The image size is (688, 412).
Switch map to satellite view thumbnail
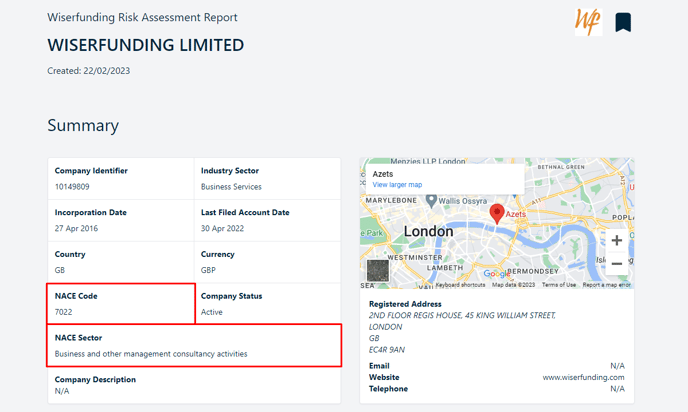[378, 271]
